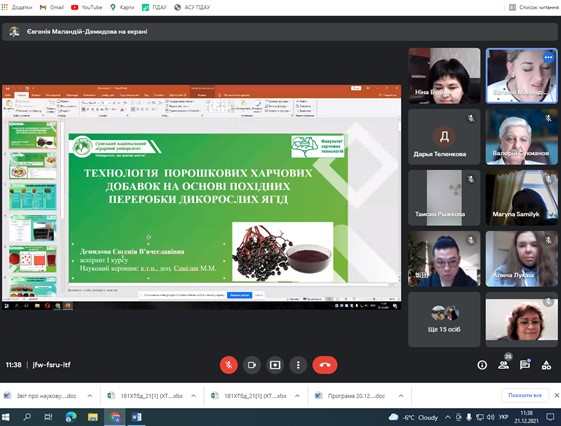Viewport: 561px width, 426px height.
Task: Click blue options dots on Євгенія's tile
Action: (548, 57)
